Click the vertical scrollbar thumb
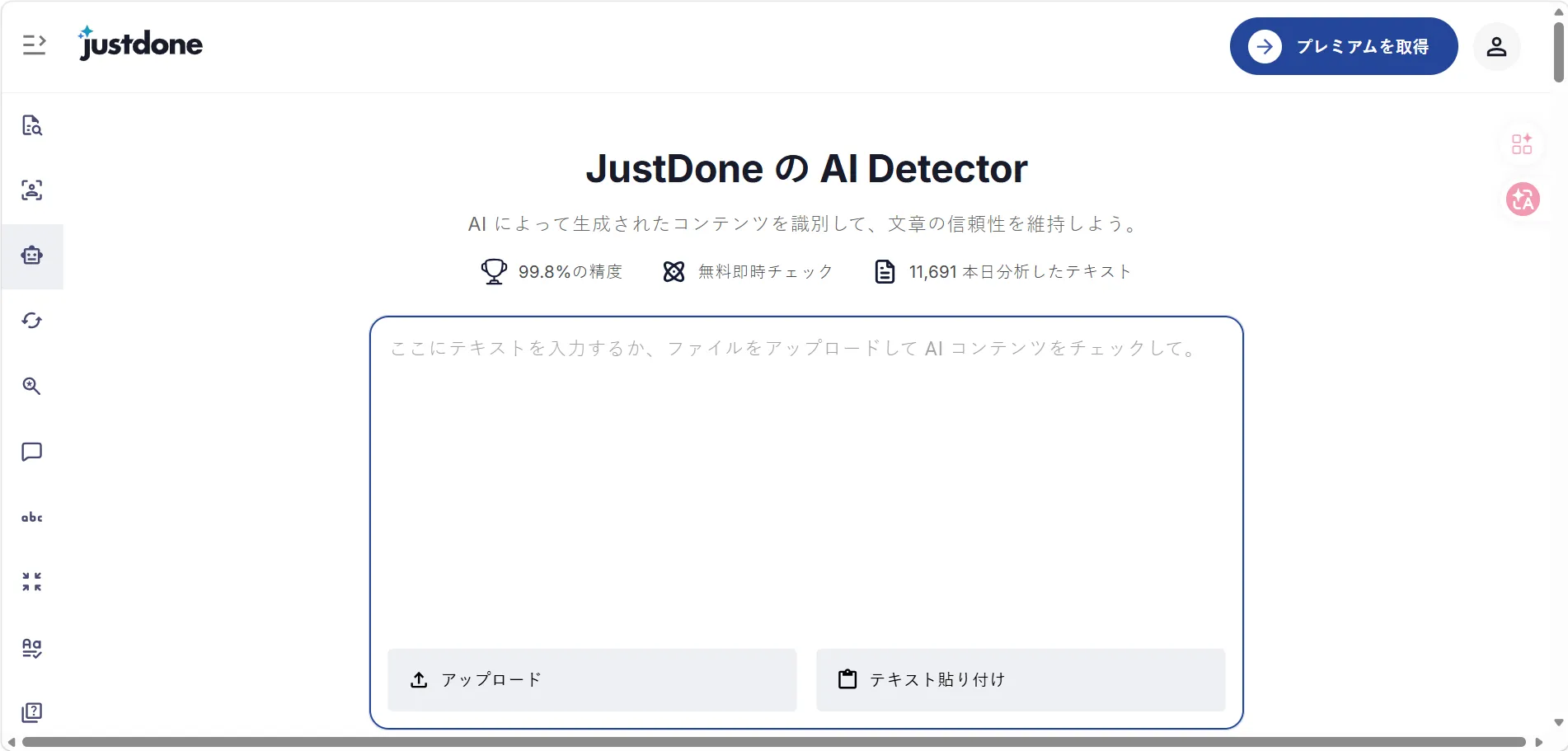Viewport: 1568px width, 751px height. 1558,52
